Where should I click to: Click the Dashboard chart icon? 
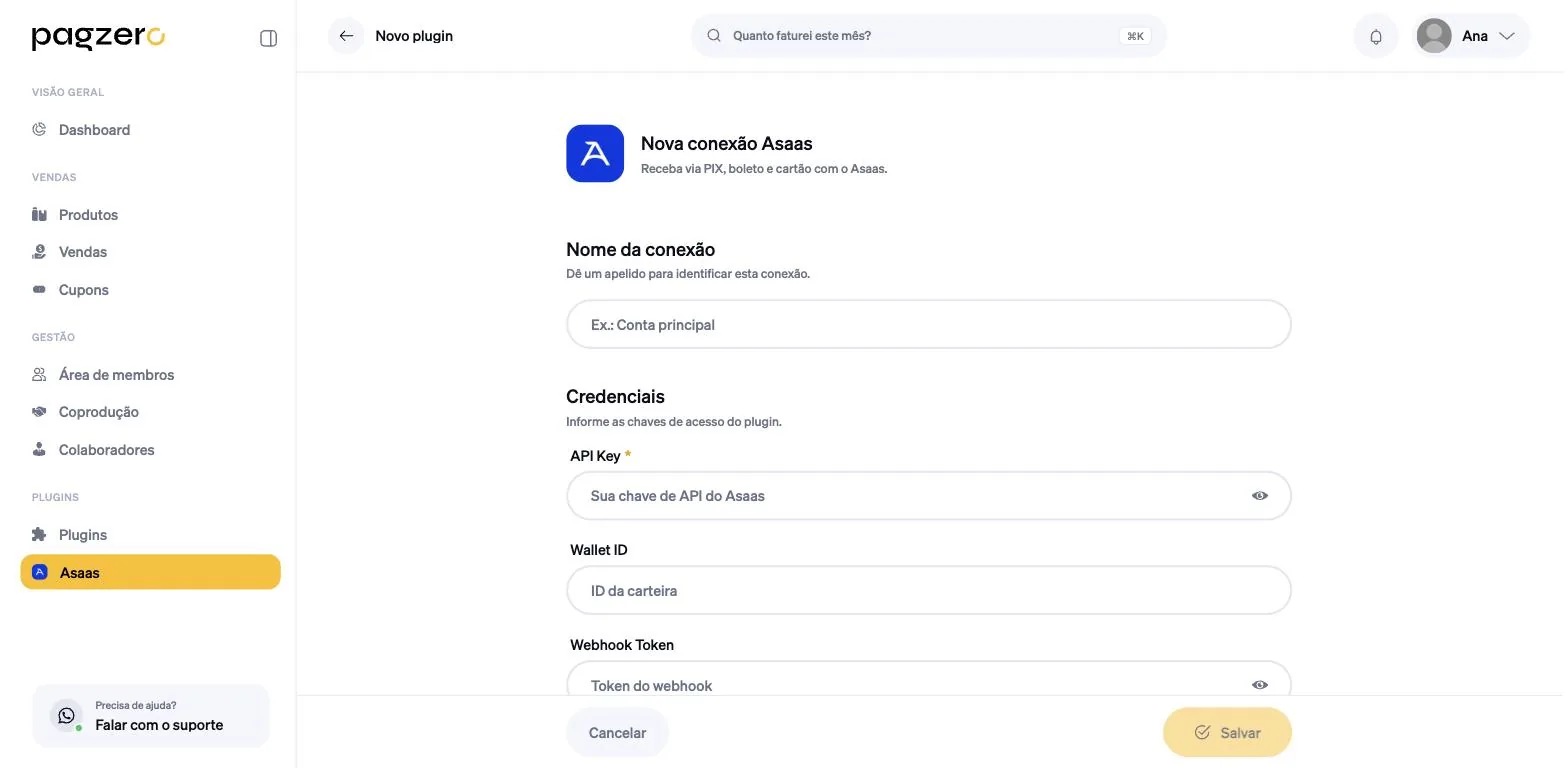click(40, 129)
